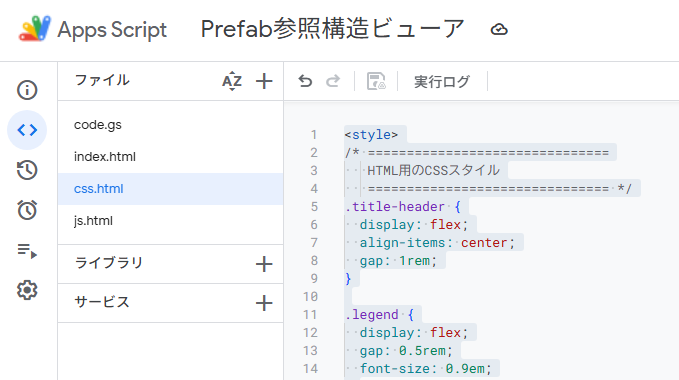Add a service with サービス plus
This screenshot has width=679, height=380.
click(x=264, y=303)
